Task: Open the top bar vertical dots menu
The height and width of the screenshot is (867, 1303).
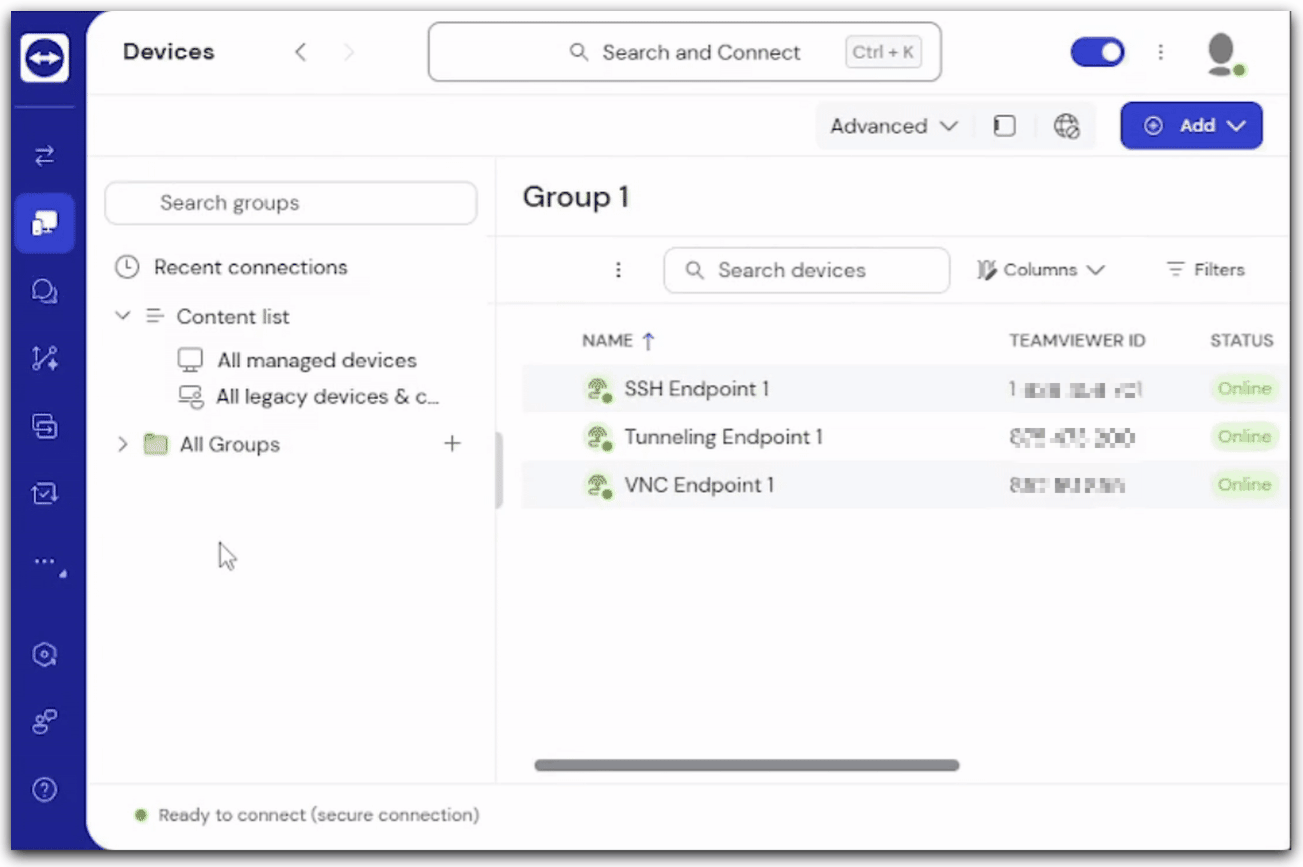Action: pyautogui.click(x=1160, y=52)
